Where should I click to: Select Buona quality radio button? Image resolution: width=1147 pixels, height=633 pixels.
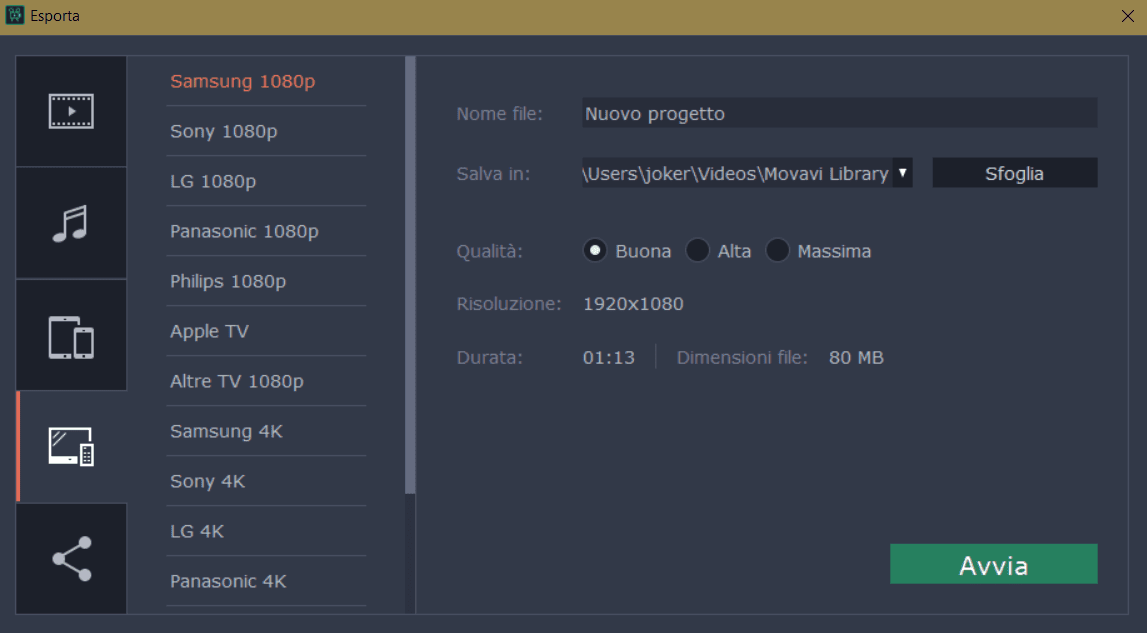tap(595, 251)
